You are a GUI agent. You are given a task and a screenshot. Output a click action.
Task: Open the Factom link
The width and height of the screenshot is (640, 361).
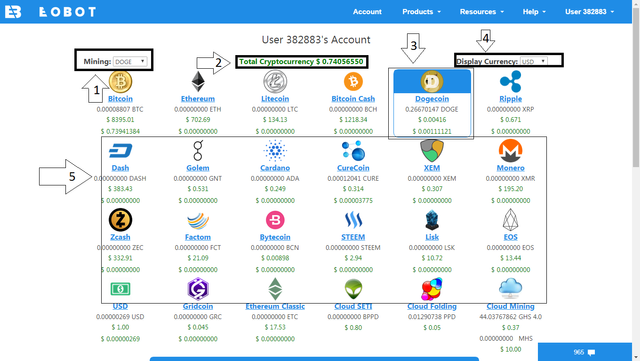pyautogui.click(x=198, y=237)
